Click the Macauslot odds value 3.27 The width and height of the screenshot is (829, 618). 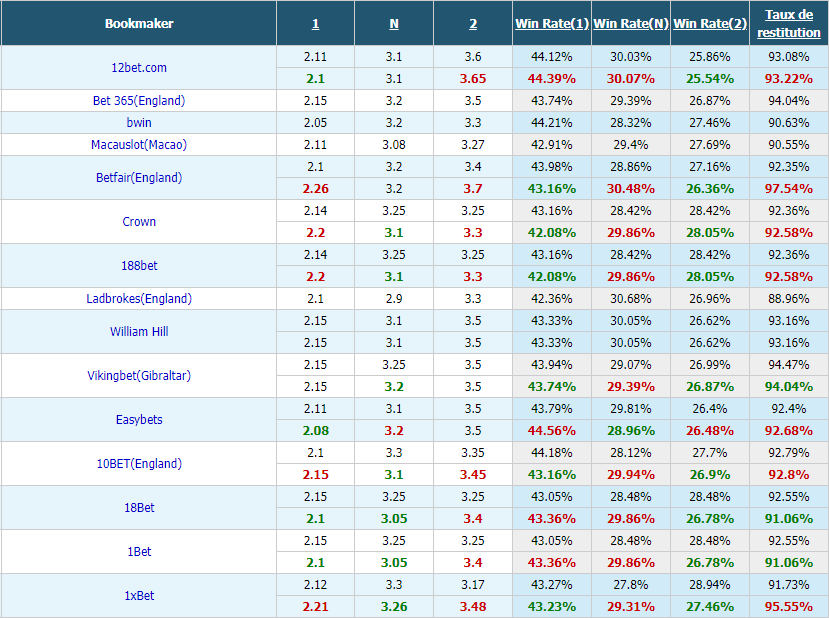[473, 145]
